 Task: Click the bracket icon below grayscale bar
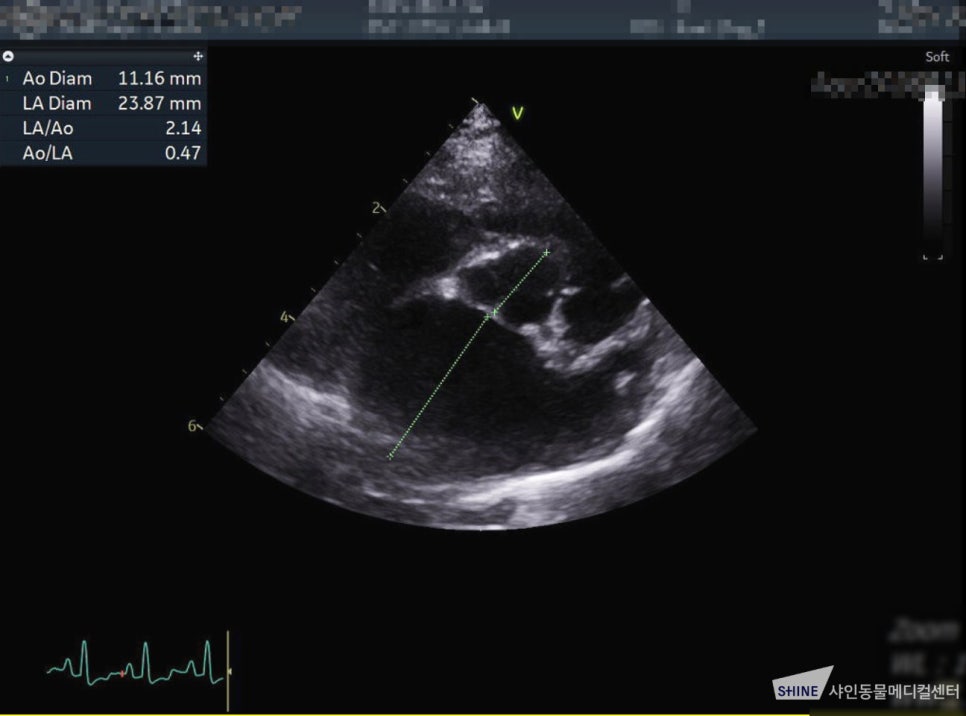[933, 257]
